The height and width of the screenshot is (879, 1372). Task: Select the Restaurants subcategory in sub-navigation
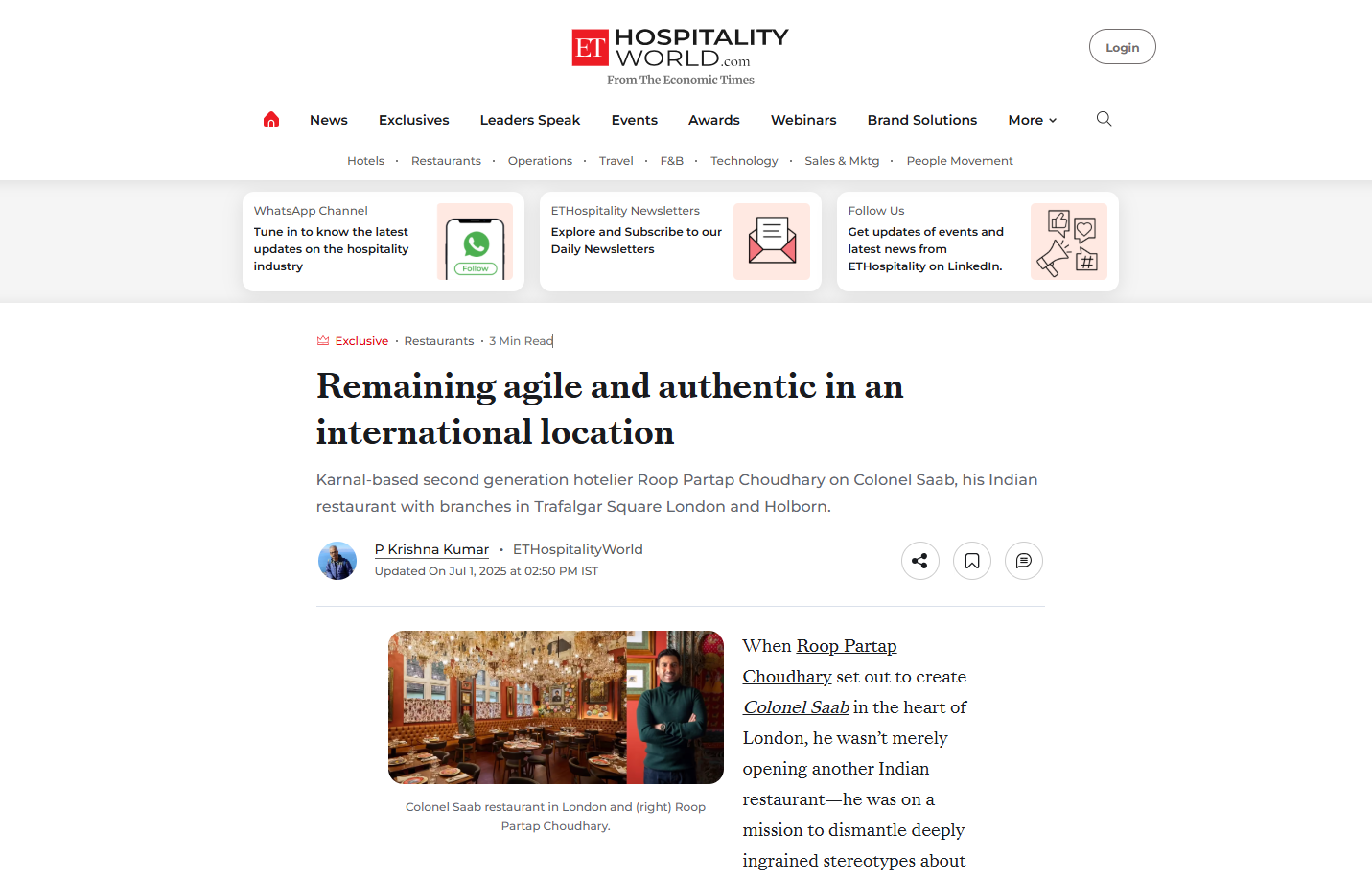point(446,161)
